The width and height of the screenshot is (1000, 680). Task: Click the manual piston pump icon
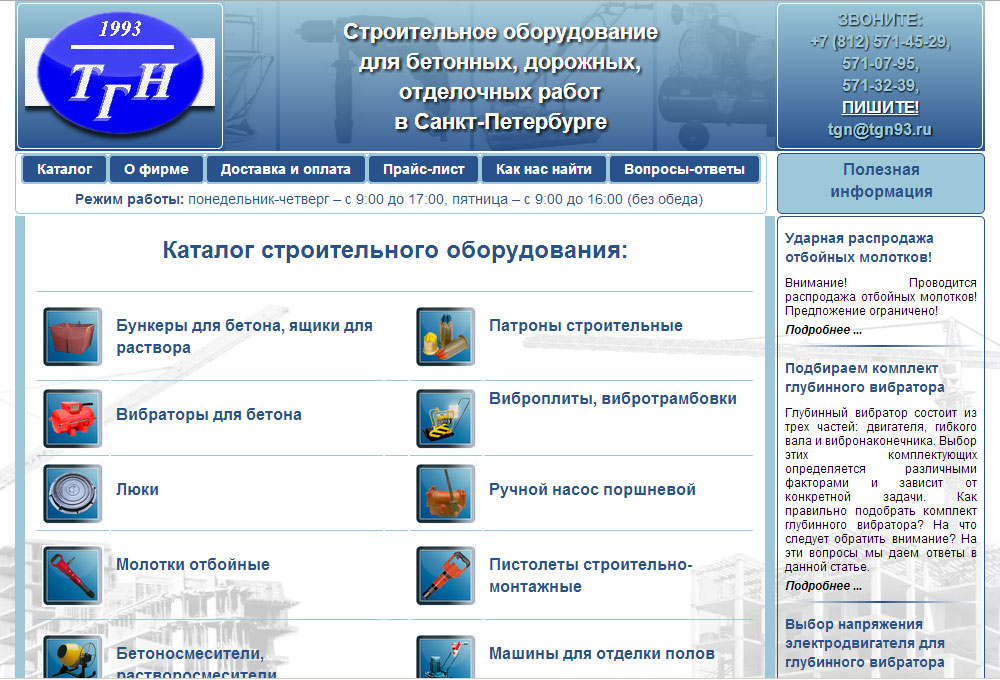point(446,493)
